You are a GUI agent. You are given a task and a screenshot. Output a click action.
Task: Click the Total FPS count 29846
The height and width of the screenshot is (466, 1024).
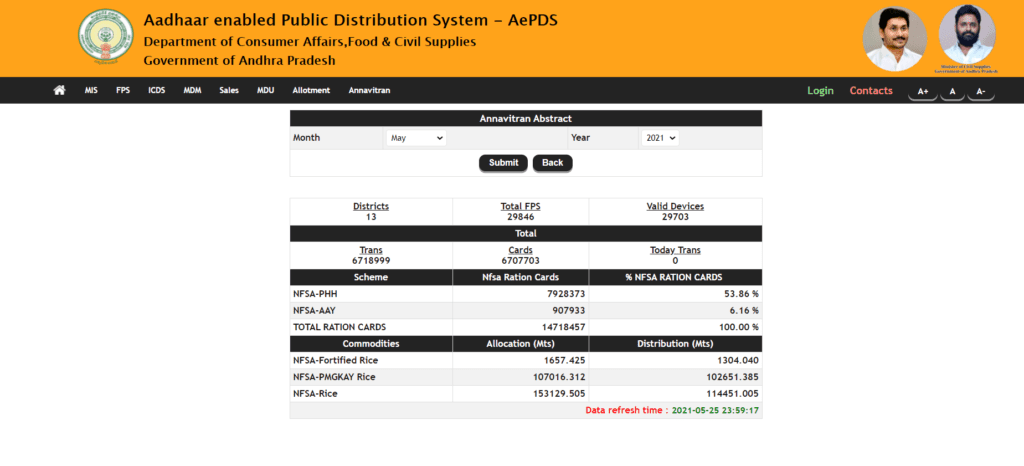pyautogui.click(x=520, y=217)
